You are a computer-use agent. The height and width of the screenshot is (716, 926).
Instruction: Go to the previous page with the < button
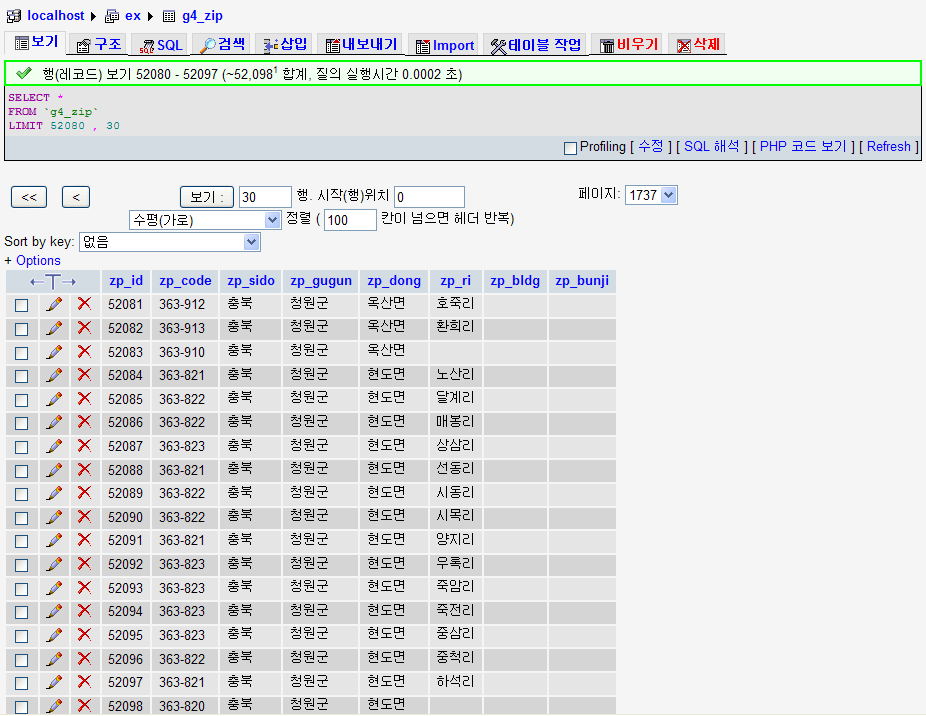coord(76,197)
